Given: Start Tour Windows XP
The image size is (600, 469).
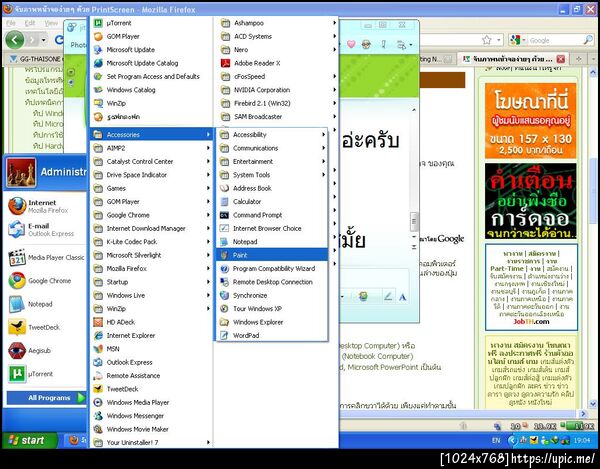Looking at the screenshot, I should click(x=272, y=309).
